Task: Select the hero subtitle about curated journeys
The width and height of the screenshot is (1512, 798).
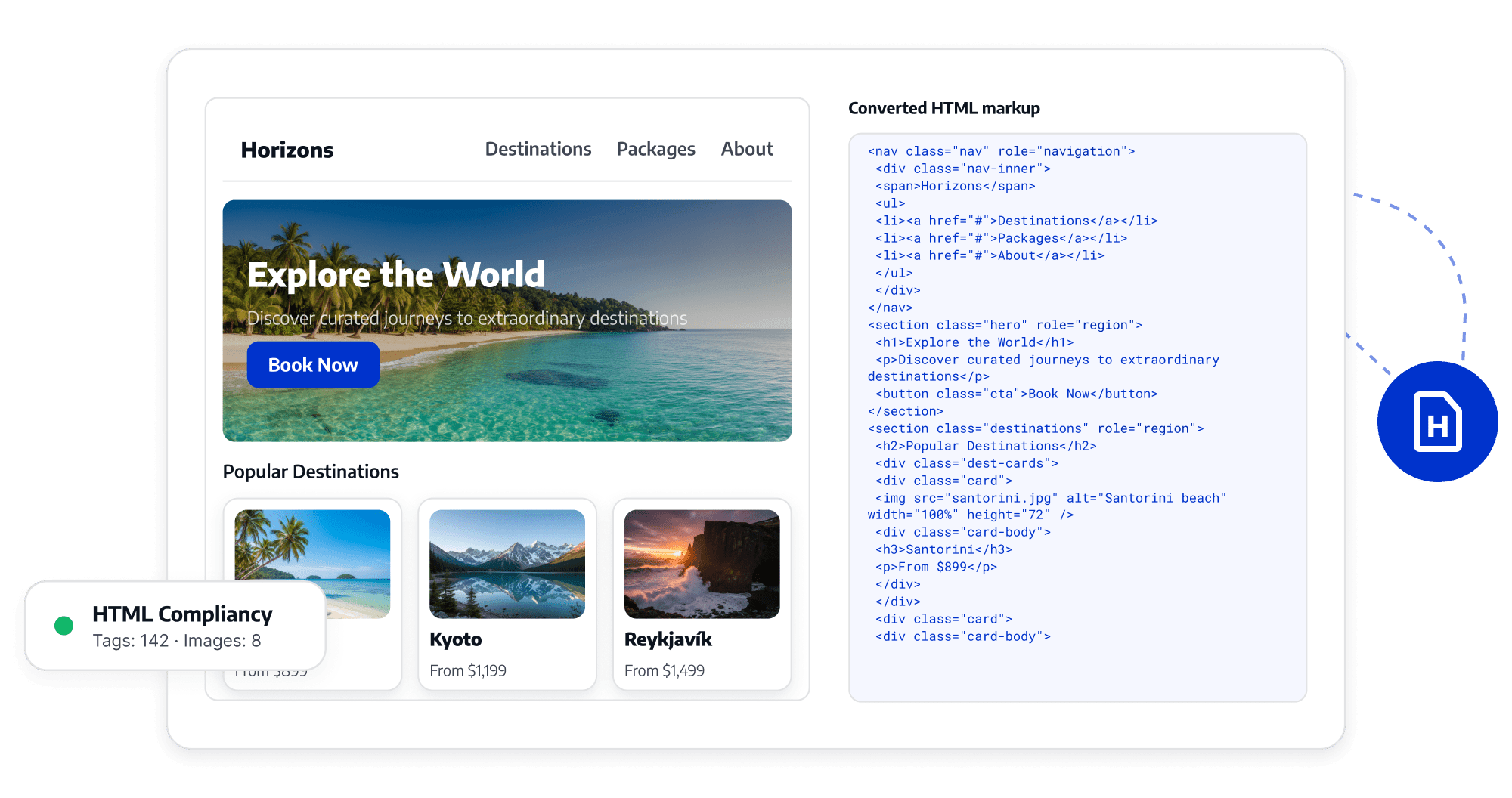Action: [467, 318]
